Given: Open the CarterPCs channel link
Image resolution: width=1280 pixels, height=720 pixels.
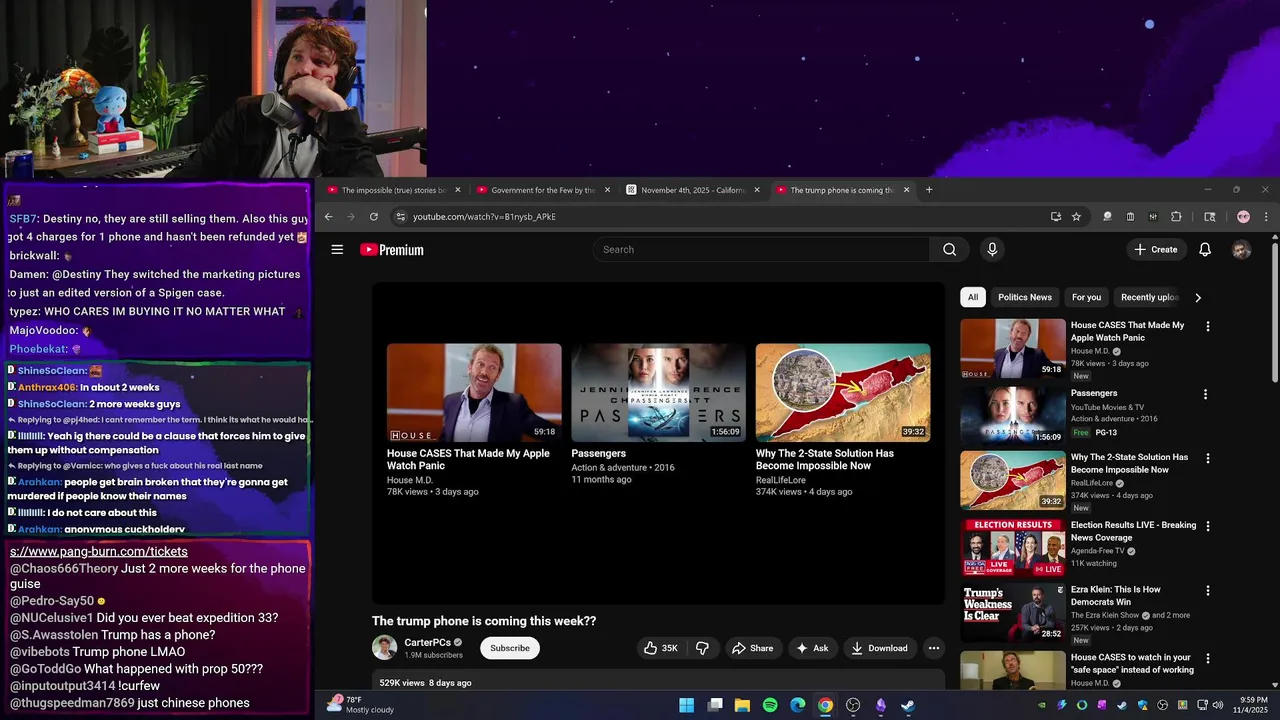Looking at the screenshot, I should [x=427, y=642].
